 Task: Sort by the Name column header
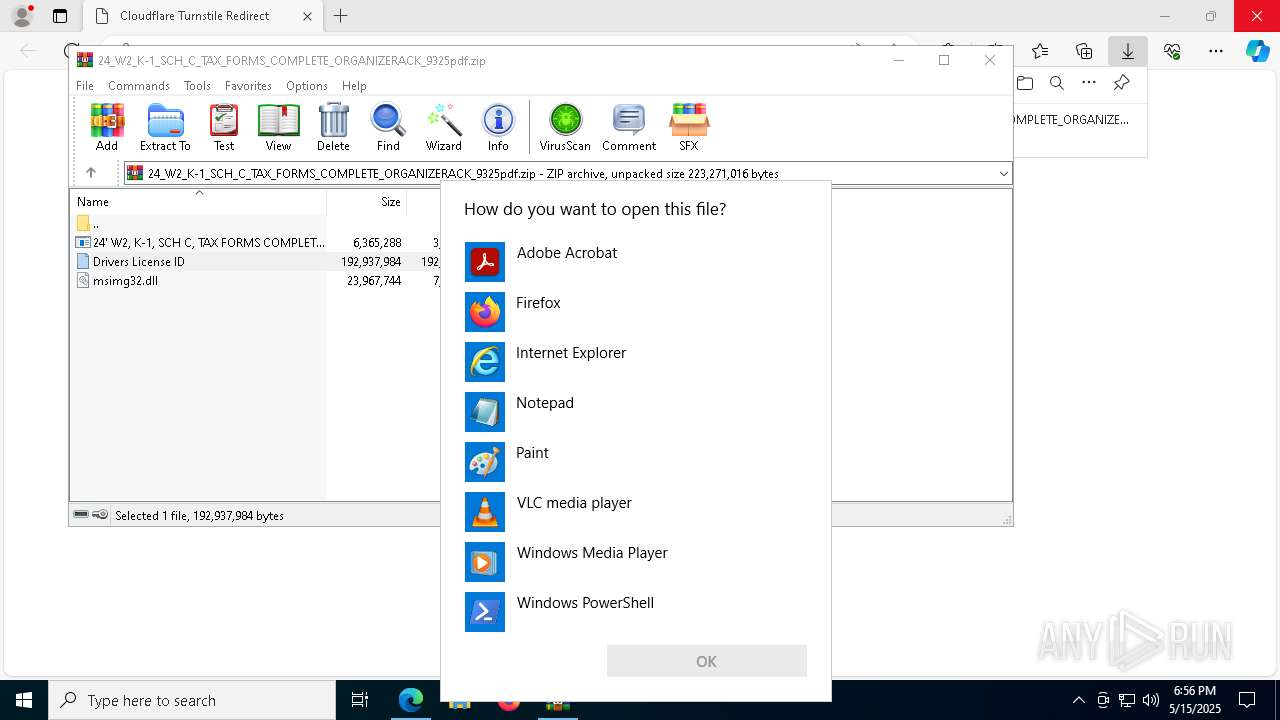click(198, 201)
